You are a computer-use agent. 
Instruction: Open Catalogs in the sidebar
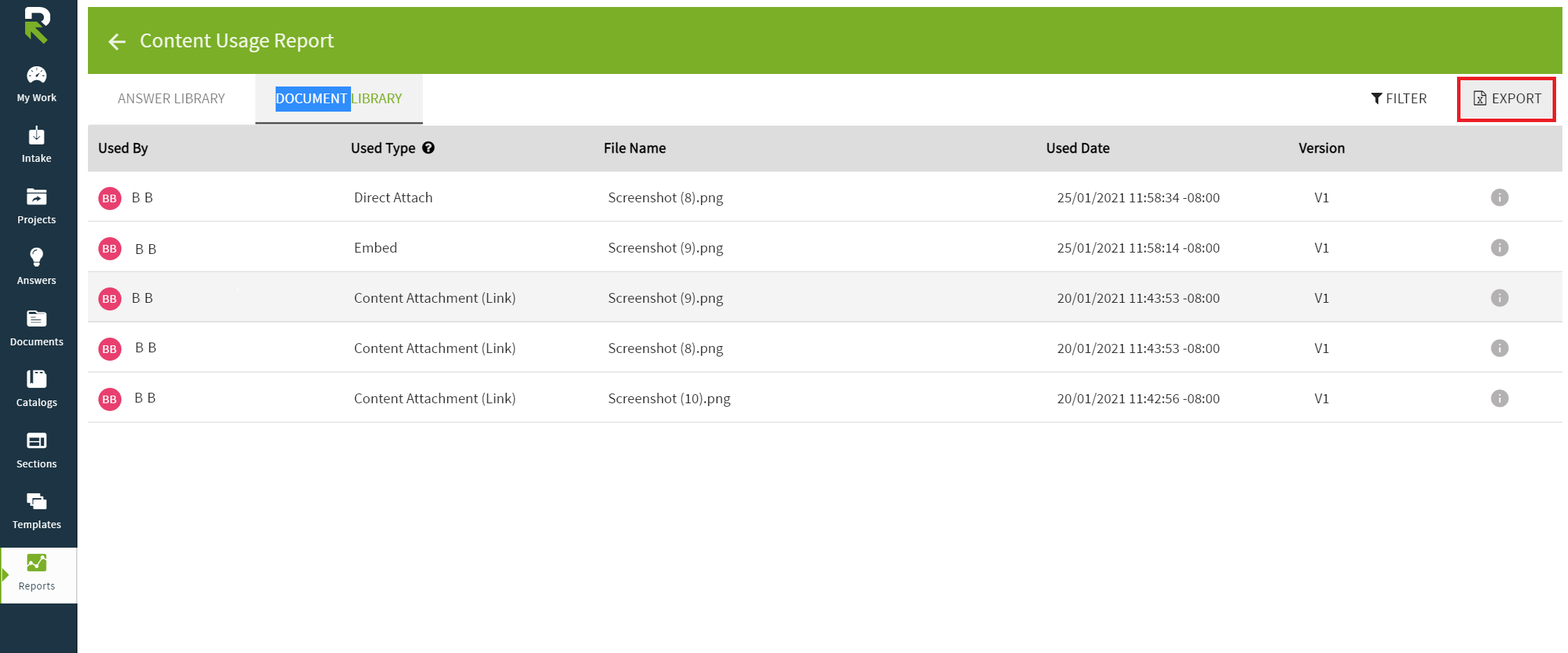(x=36, y=380)
